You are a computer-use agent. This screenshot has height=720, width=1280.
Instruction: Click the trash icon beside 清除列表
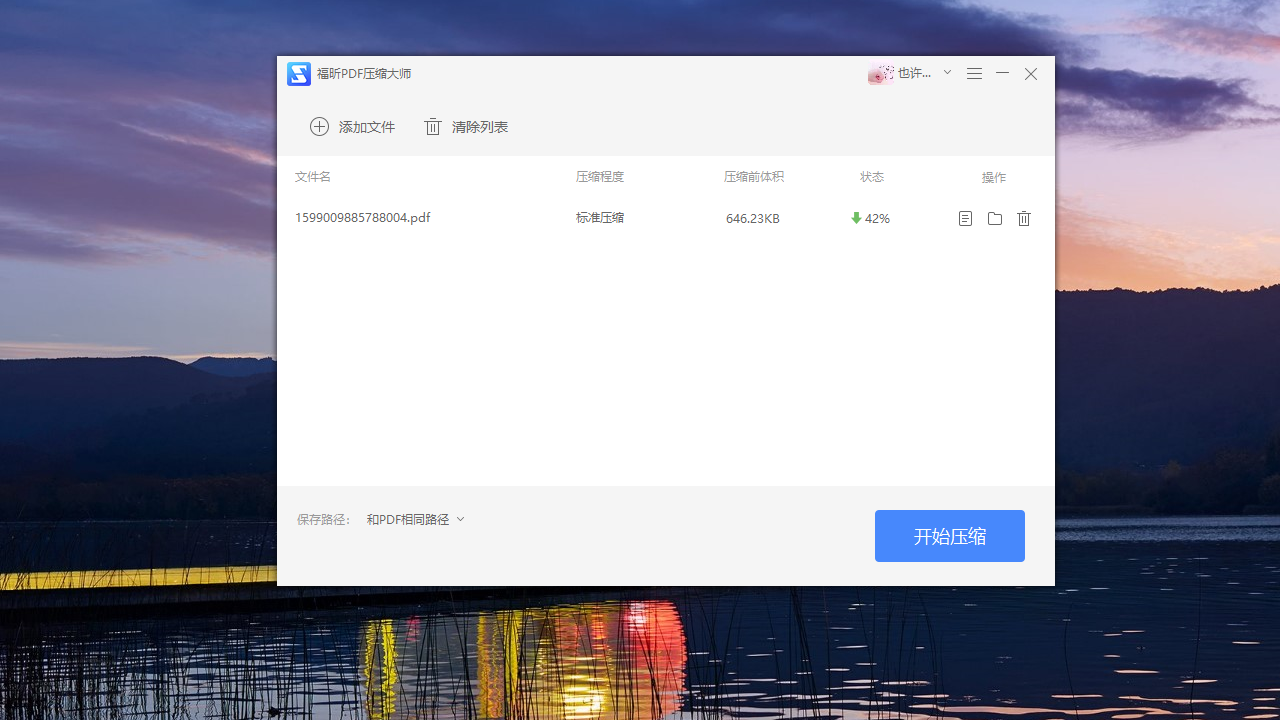[x=432, y=126]
